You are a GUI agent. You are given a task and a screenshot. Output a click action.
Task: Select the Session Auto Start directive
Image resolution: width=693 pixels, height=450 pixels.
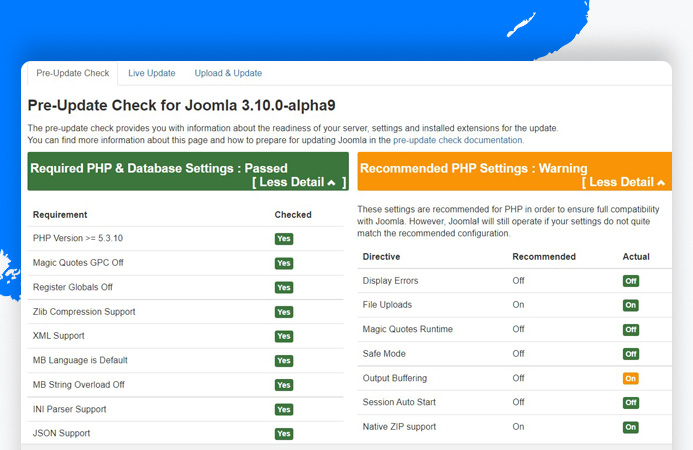tap(399, 402)
